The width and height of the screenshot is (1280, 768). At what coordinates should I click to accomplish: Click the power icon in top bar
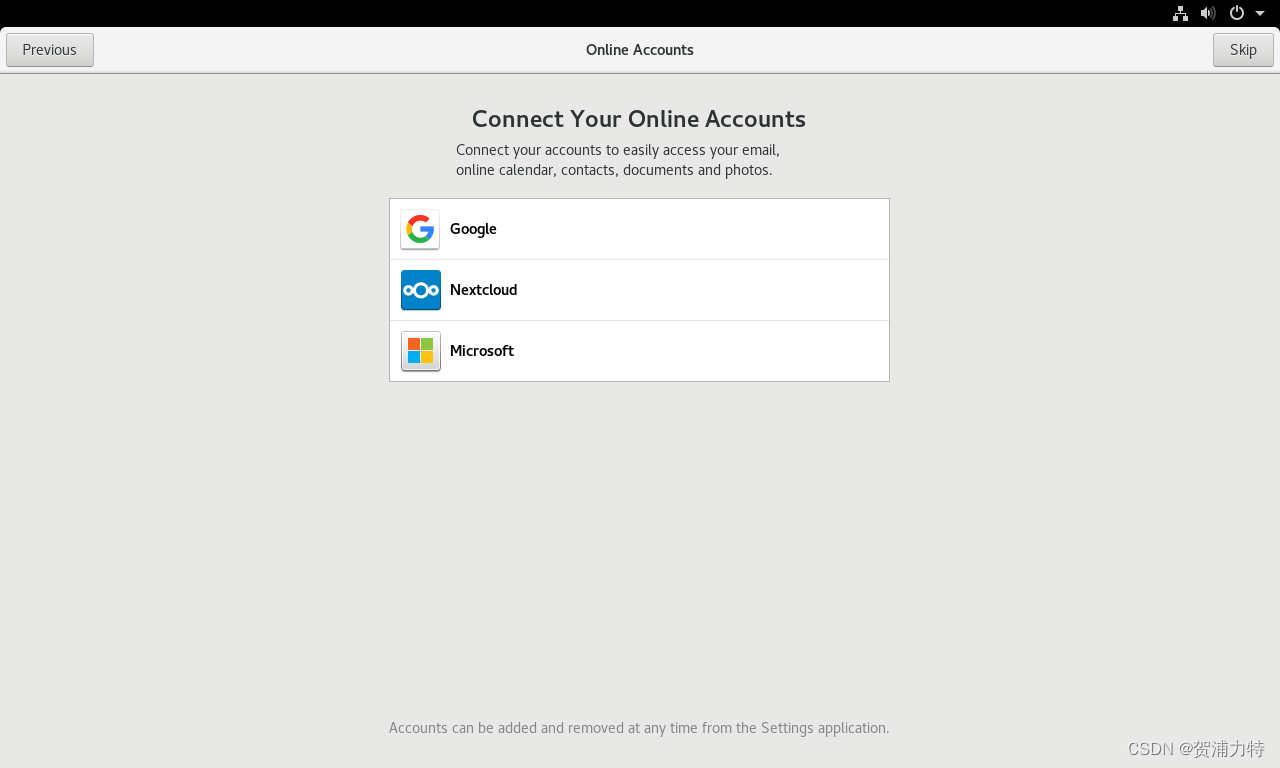[1237, 13]
